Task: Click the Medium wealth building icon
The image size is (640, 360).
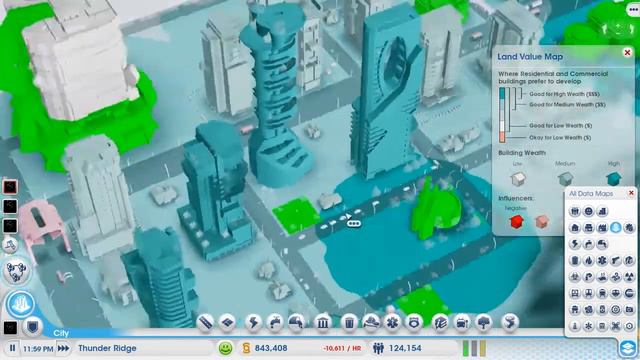Action: (565, 178)
